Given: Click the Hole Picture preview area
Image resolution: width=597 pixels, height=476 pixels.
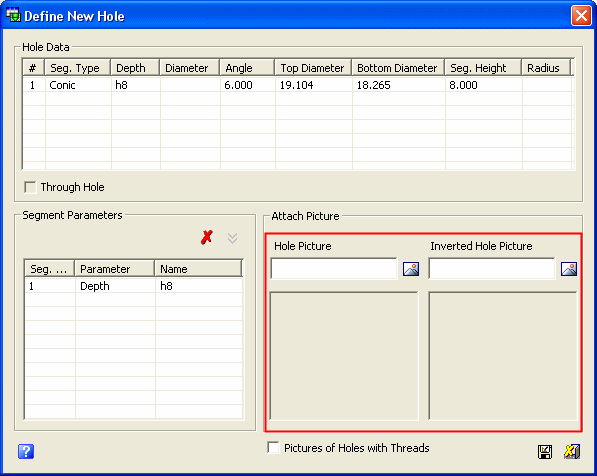Looking at the screenshot, I should pos(344,356).
